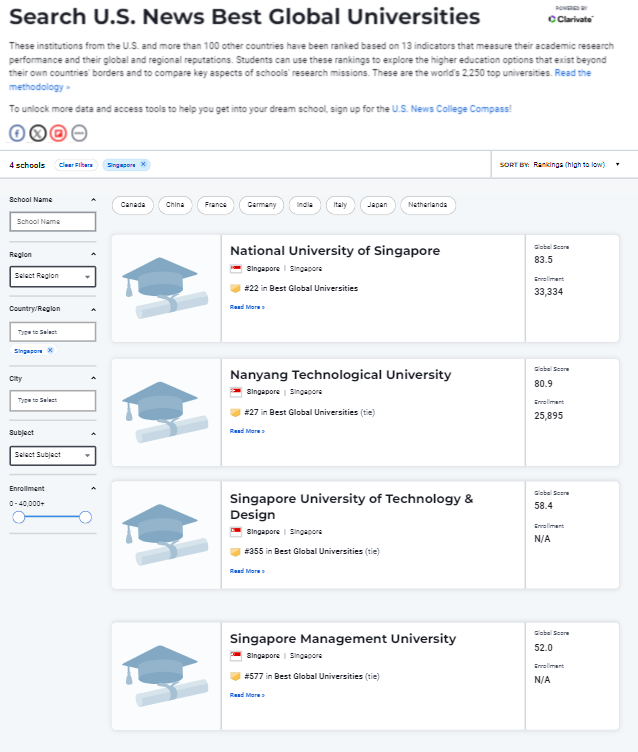This screenshot has width=638, height=752.
Task: Open the Read the methodology link
Action: (x=573, y=73)
